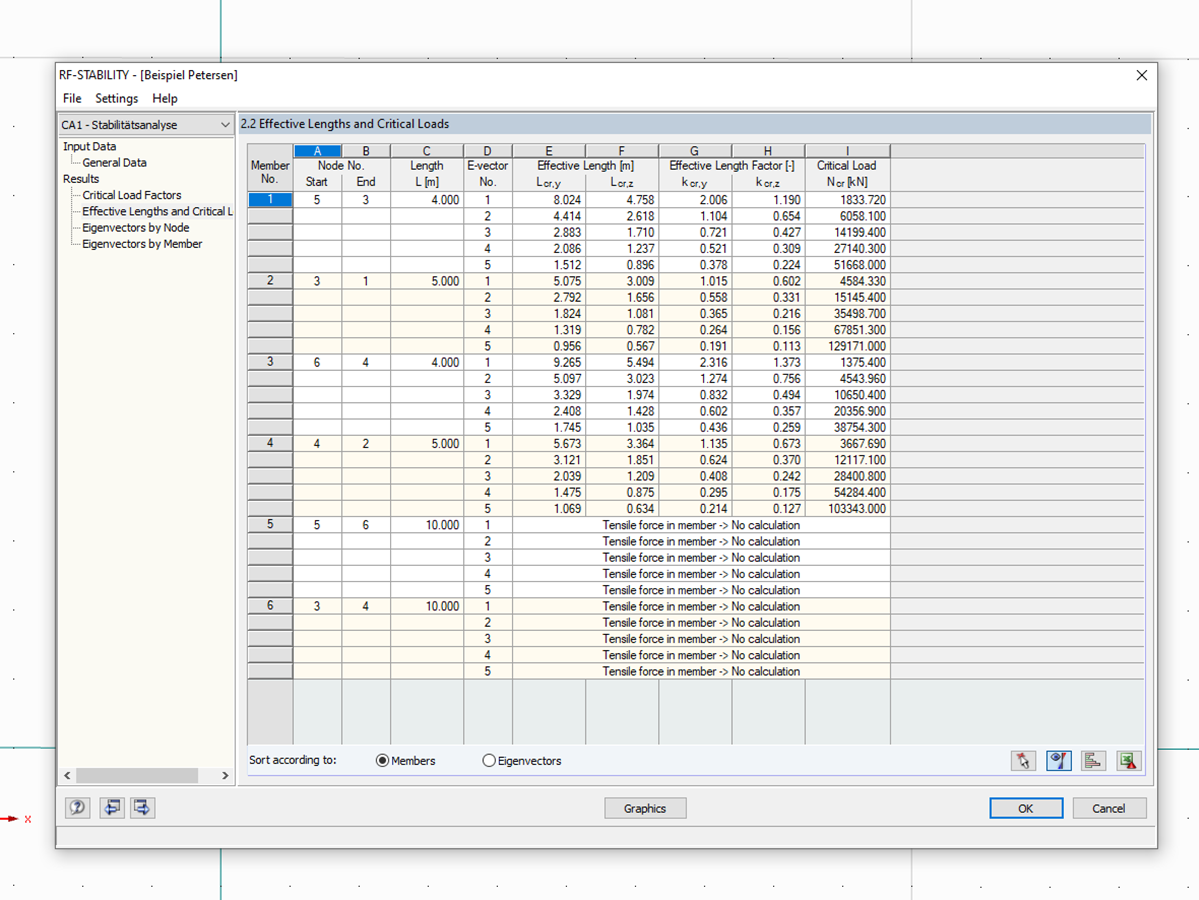Go to the next table window icon
Image resolution: width=1199 pixels, height=900 pixels.
pyautogui.click(x=142, y=807)
